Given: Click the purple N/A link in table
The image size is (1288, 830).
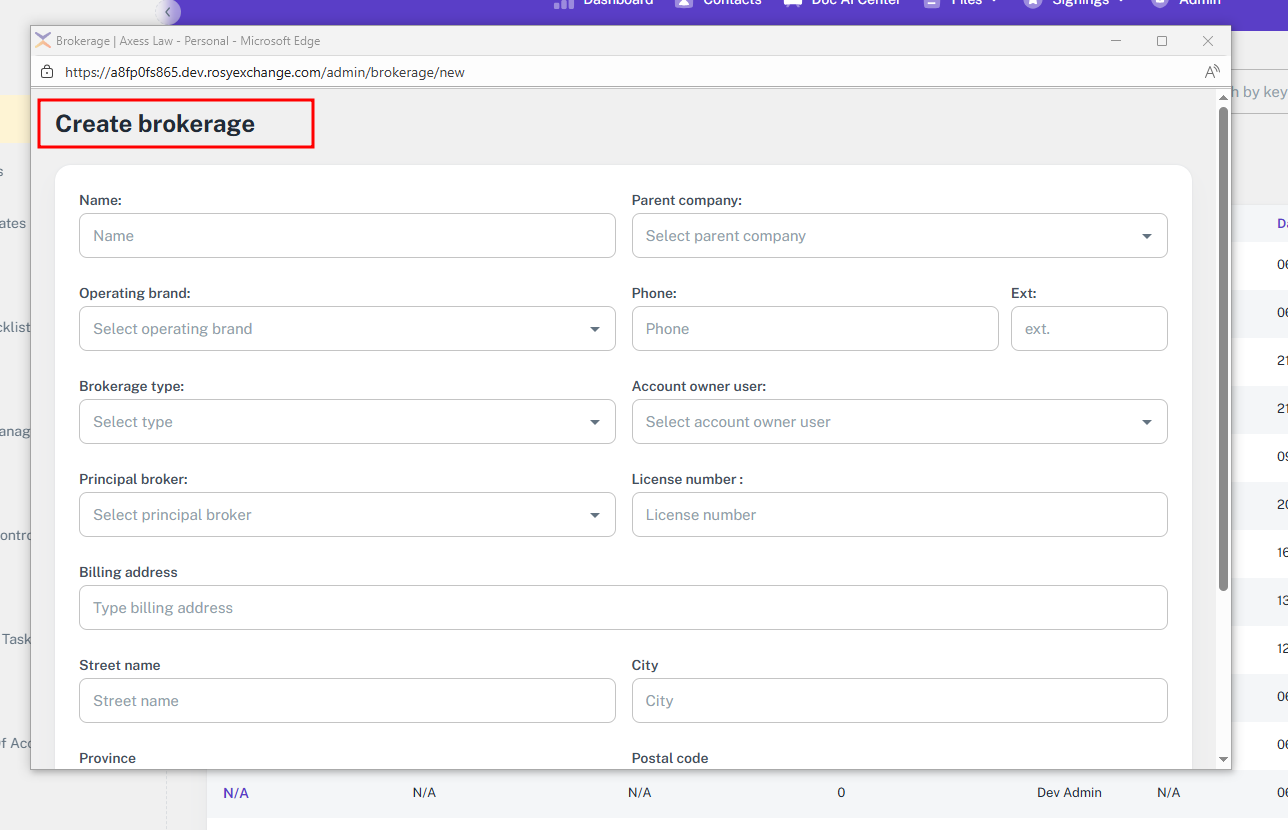Looking at the screenshot, I should tap(236, 793).
